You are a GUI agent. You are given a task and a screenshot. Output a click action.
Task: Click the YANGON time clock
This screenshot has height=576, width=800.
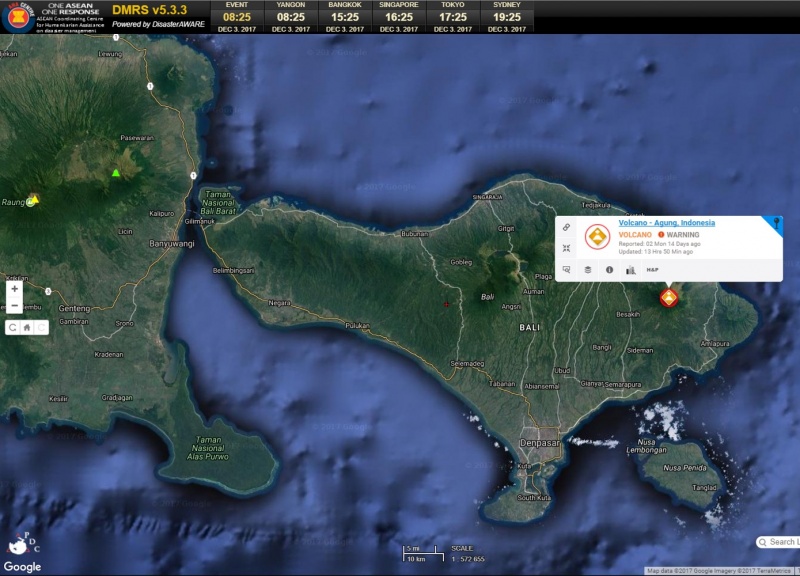(291, 17)
